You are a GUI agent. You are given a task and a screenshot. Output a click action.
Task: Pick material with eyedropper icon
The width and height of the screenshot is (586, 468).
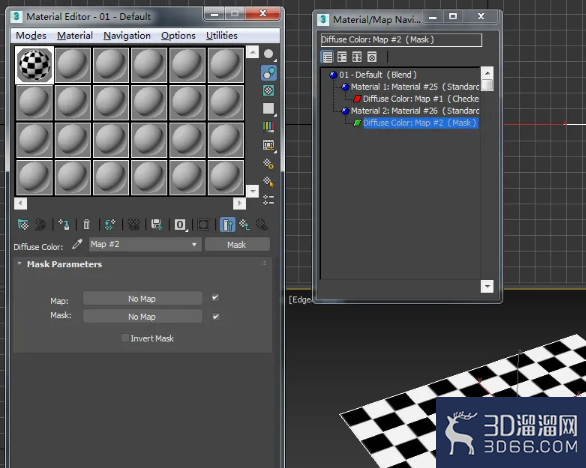point(77,244)
